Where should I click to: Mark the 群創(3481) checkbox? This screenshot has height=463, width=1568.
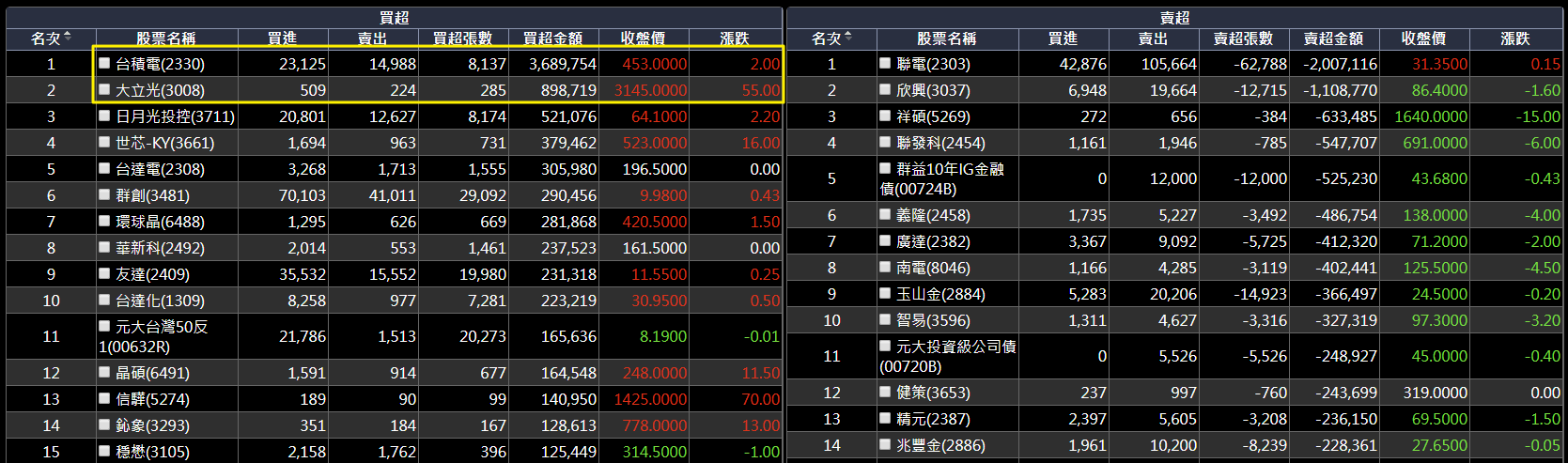click(x=105, y=194)
